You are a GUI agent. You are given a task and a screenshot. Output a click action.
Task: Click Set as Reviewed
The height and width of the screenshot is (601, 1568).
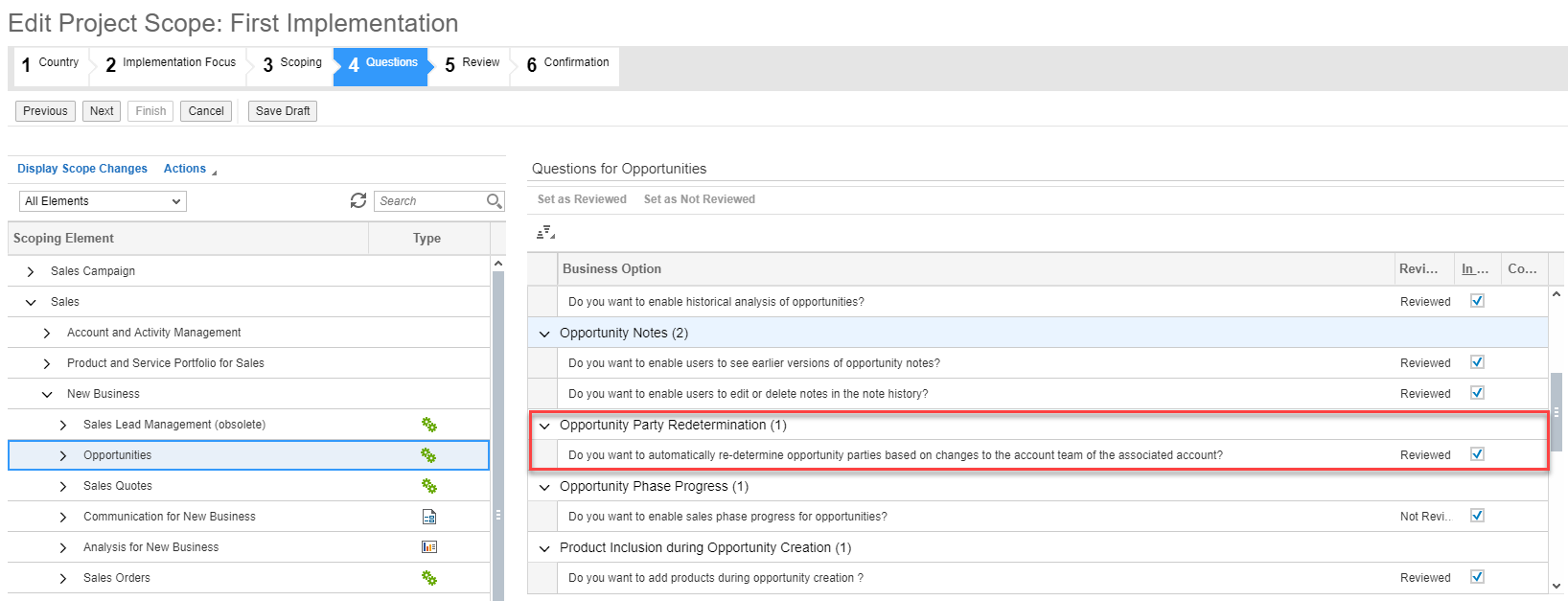tap(582, 199)
